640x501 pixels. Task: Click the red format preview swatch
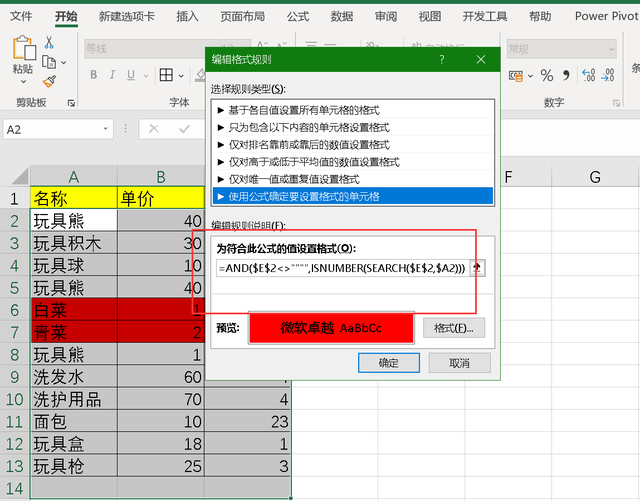click(x=331, y=328)
